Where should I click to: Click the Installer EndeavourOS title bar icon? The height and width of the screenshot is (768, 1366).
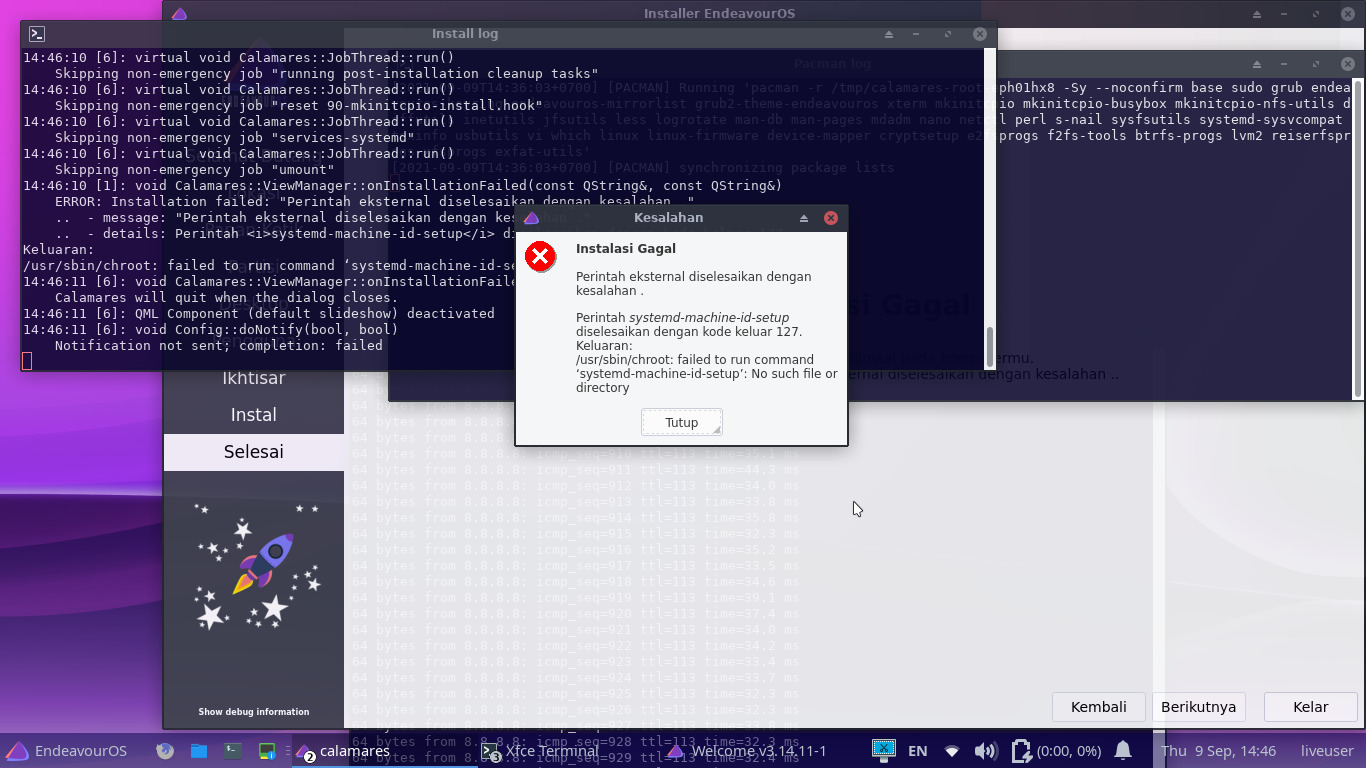[x=179, y=14]
